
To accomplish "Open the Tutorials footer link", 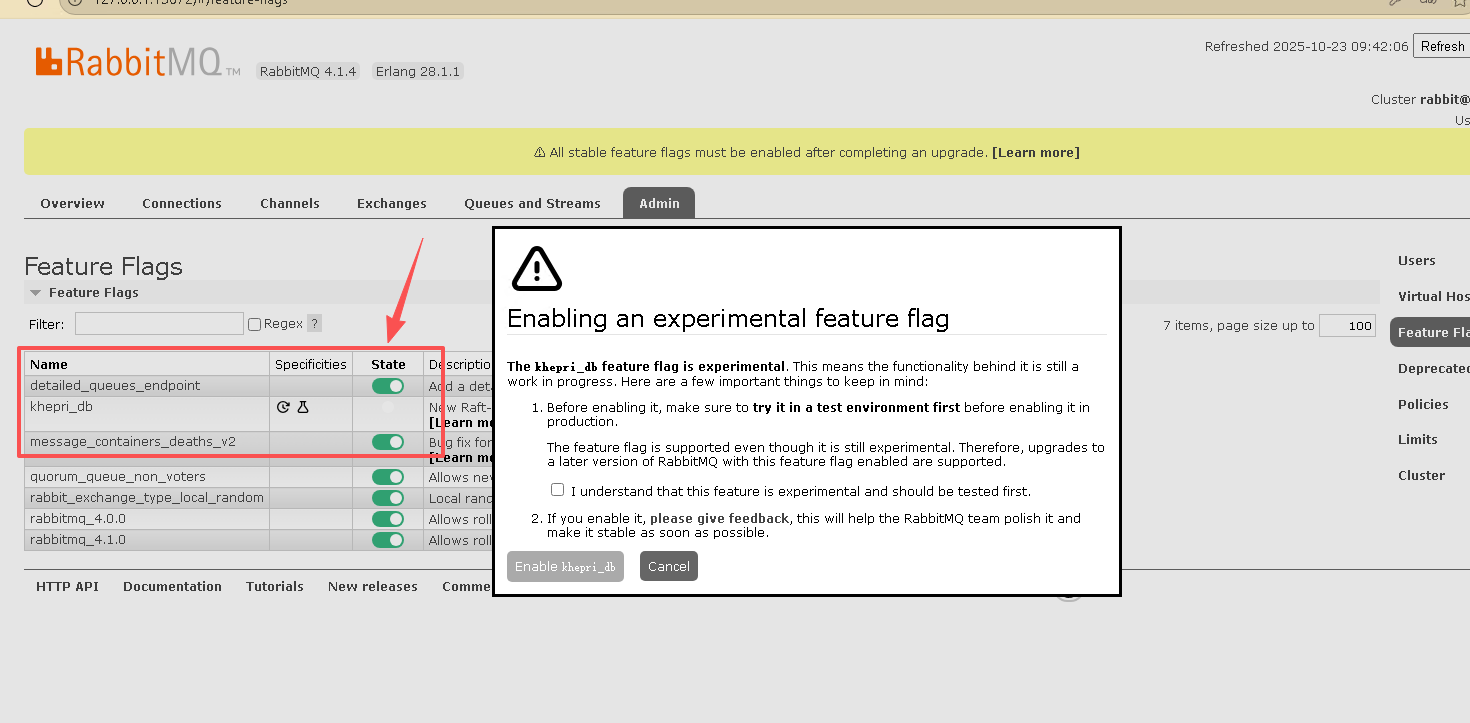I will click(x=275, y=587).
